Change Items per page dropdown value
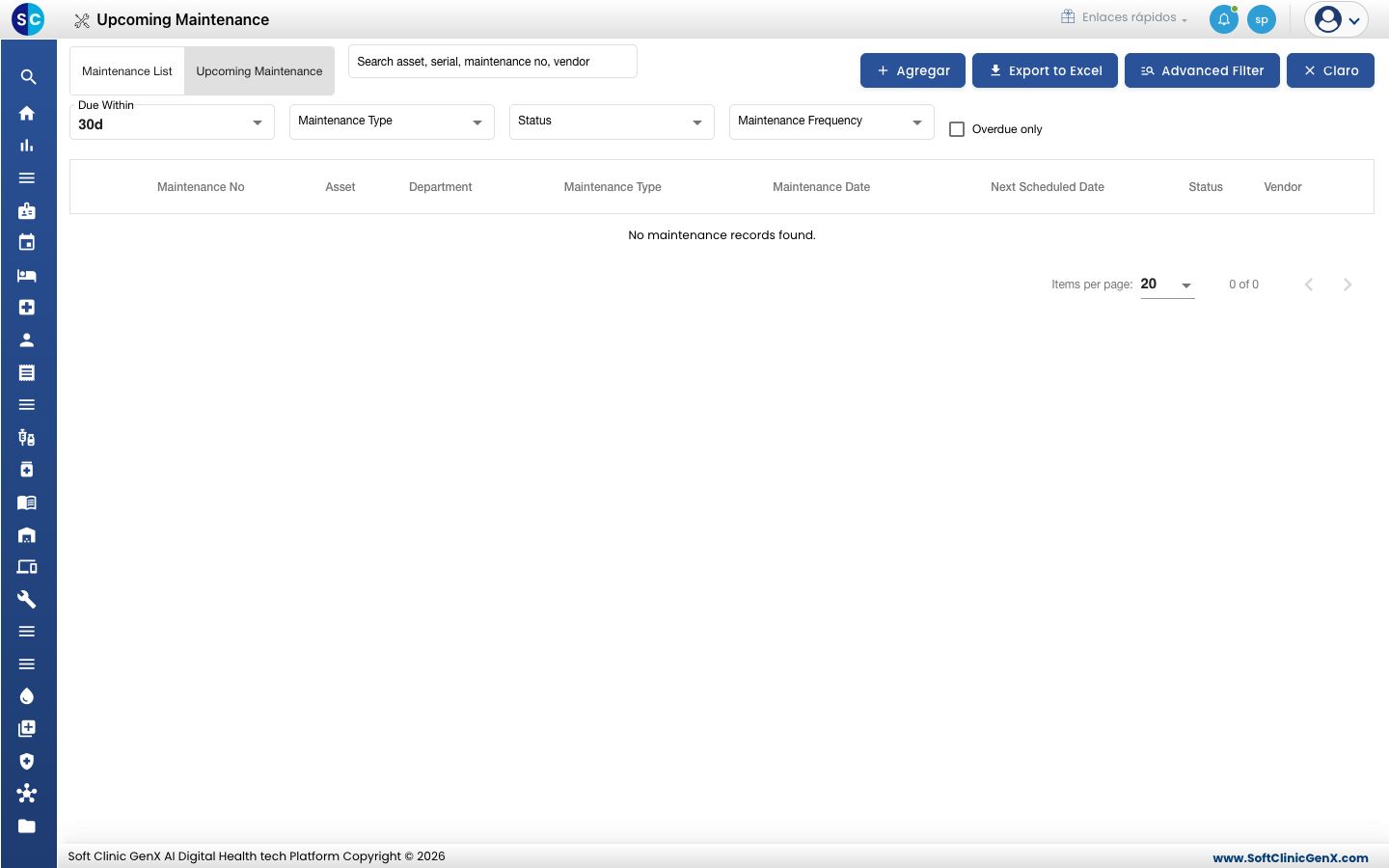1389x868 pixels. click(1167, 285)
